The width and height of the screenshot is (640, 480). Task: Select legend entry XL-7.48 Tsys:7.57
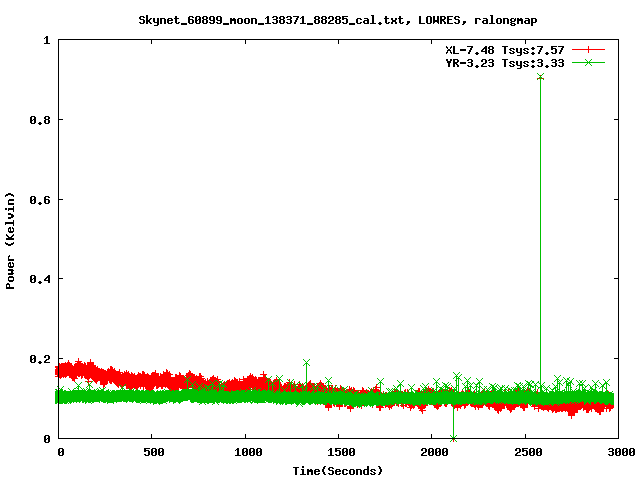pyautogui.click(x=504, y=50)
